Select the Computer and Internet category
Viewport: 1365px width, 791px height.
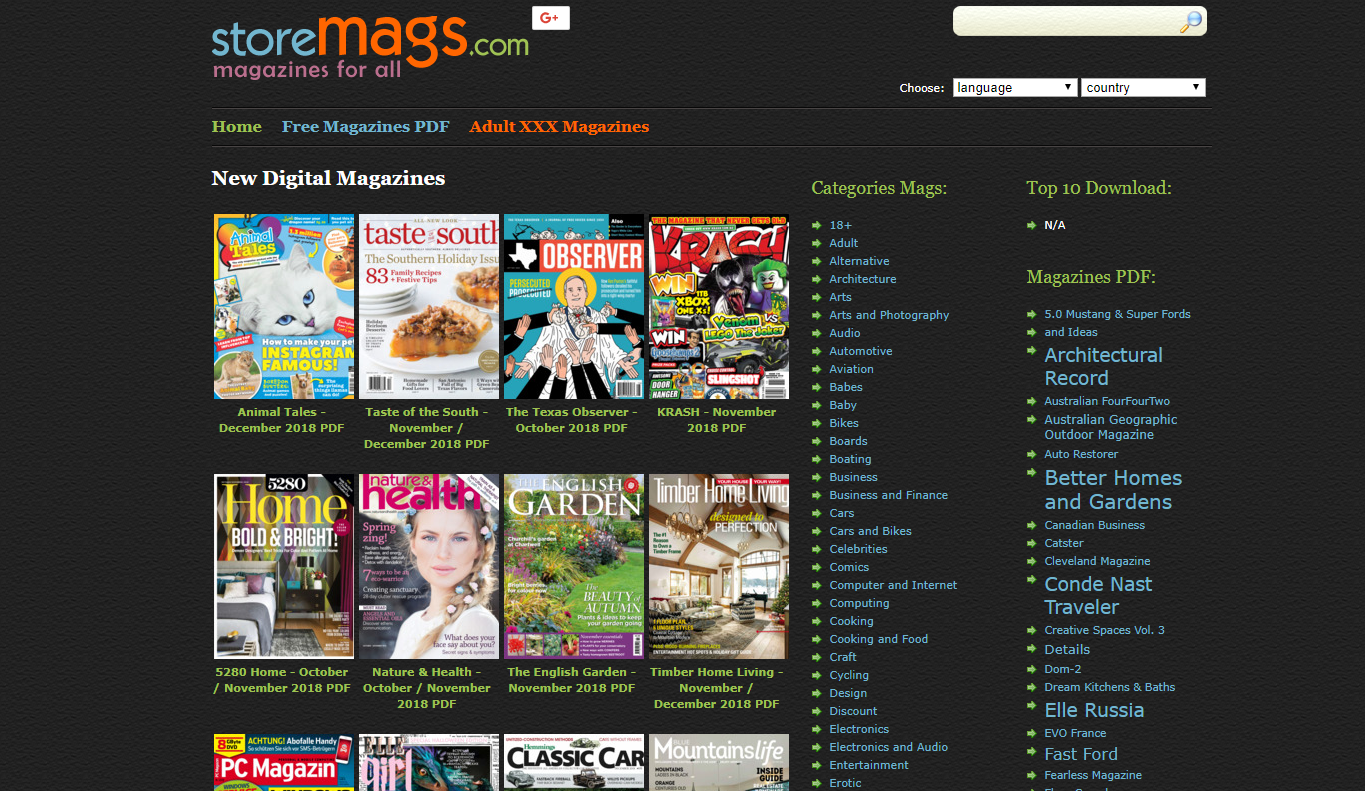893,585
